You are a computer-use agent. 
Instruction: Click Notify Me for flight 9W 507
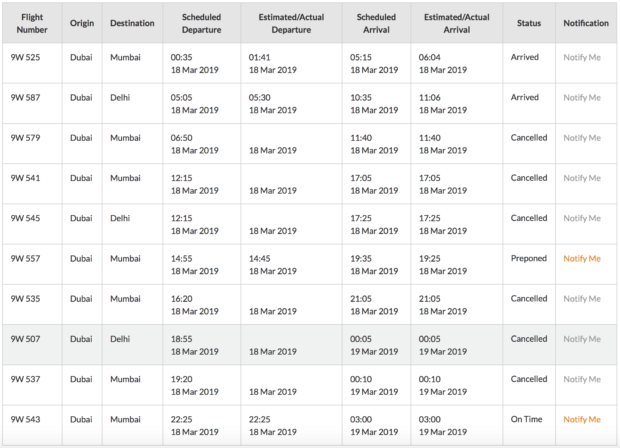(x=582, y=339)
